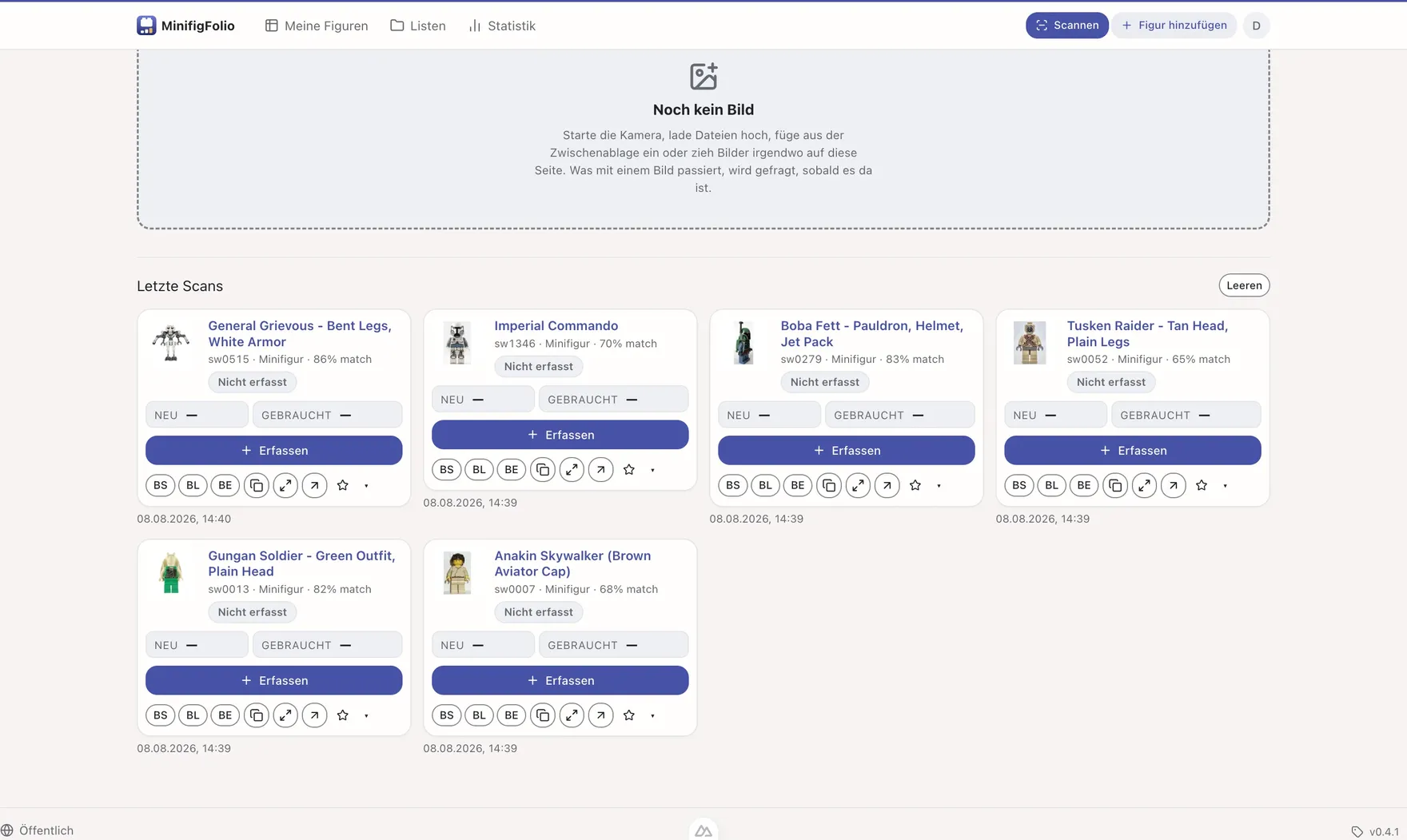This screenshot has width=1407, height=840.
Task: Click the triangle logo at bottom center
Action: (x=703, y=831)
